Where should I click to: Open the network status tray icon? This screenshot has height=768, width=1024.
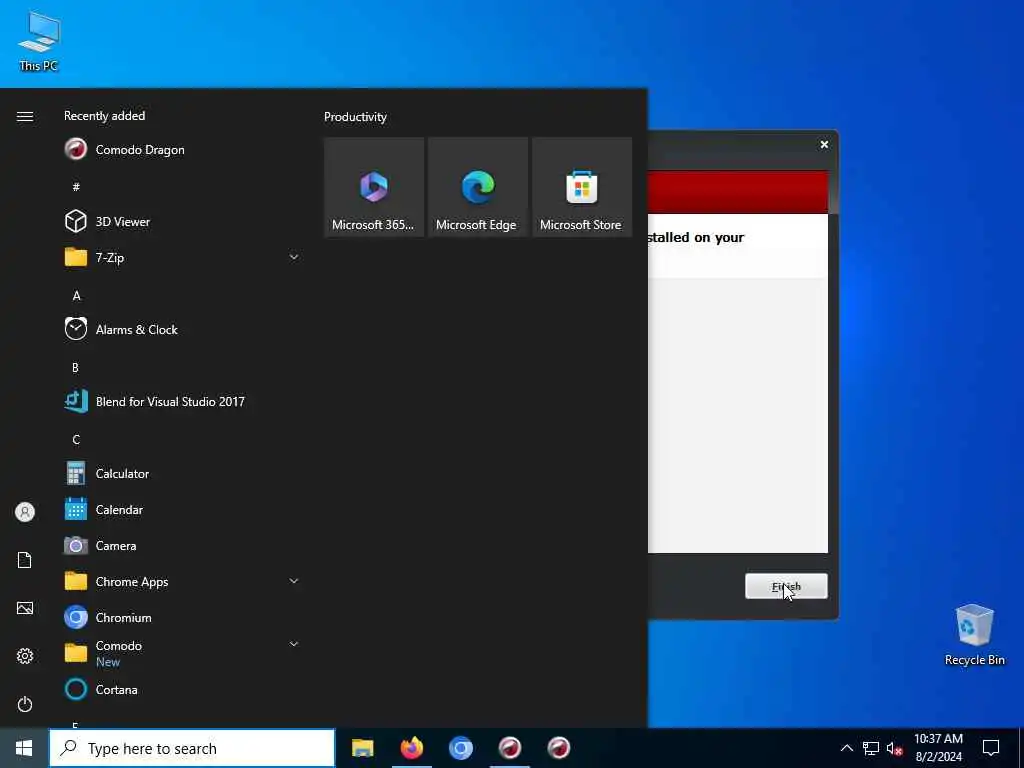tap(871, 748)
